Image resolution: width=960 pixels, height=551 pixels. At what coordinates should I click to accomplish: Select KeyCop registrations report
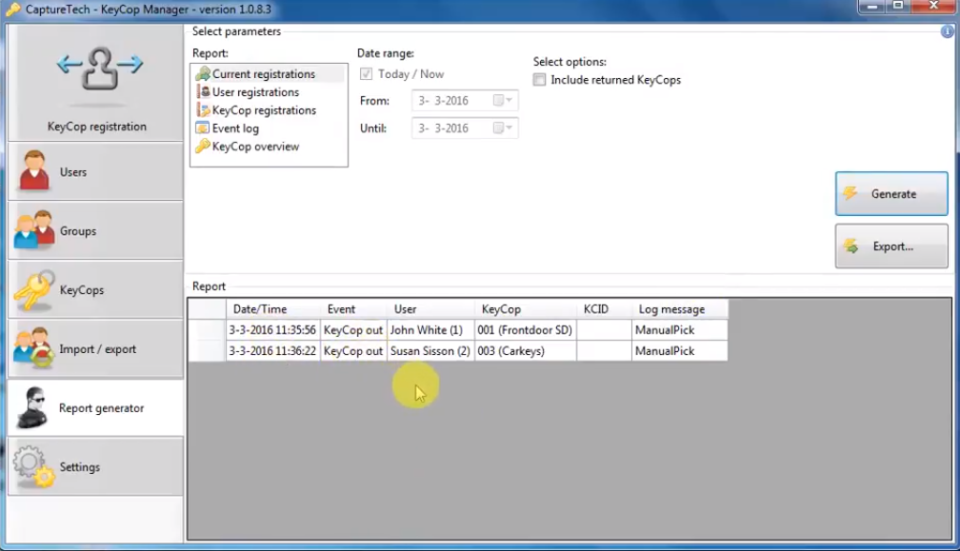(264, 110)
